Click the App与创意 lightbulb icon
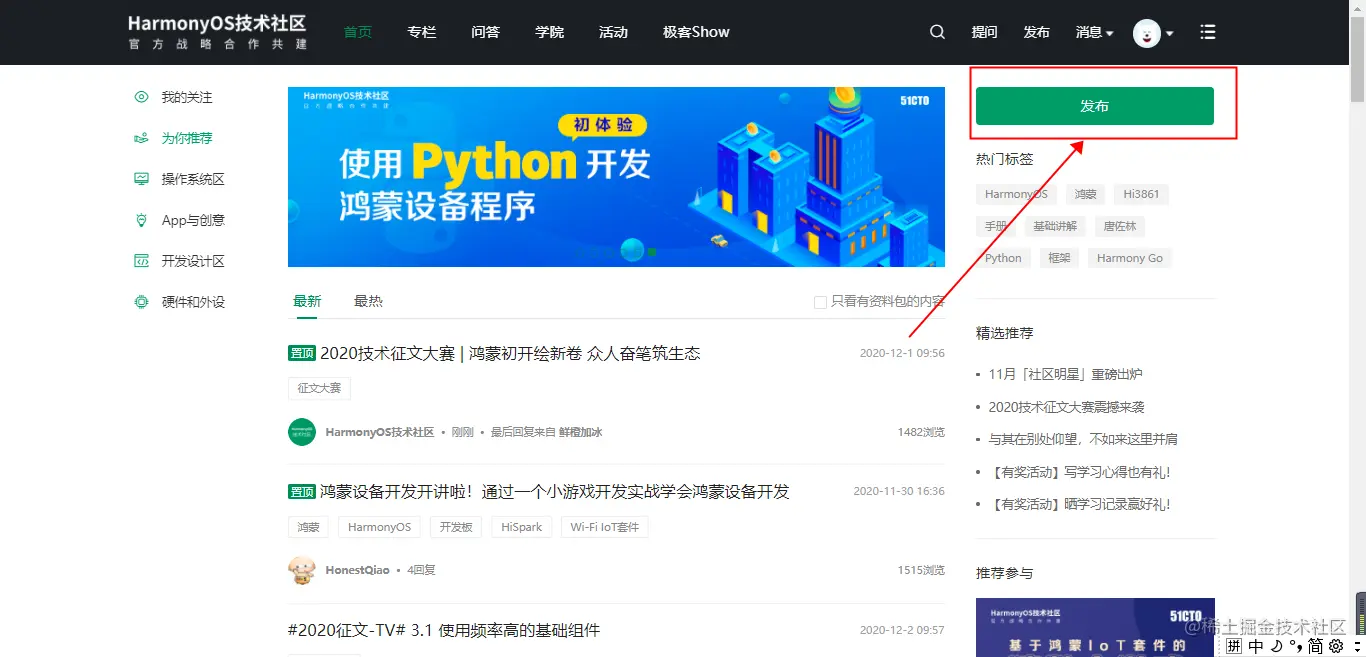This screenshot has width=1366, height=657. click(x=141, y=220)
